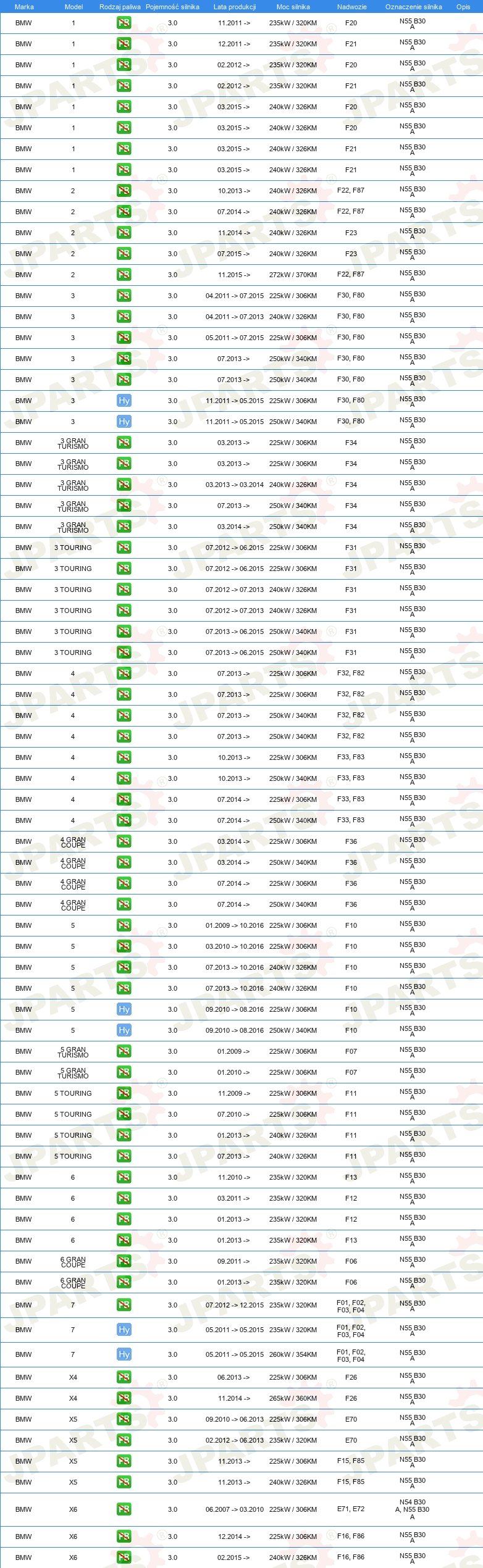Viewport: 483px width, 1568px height.
Task: Select hybrid Hy icon in BMW 3 225kW row
Action: [x=124, y=401]
